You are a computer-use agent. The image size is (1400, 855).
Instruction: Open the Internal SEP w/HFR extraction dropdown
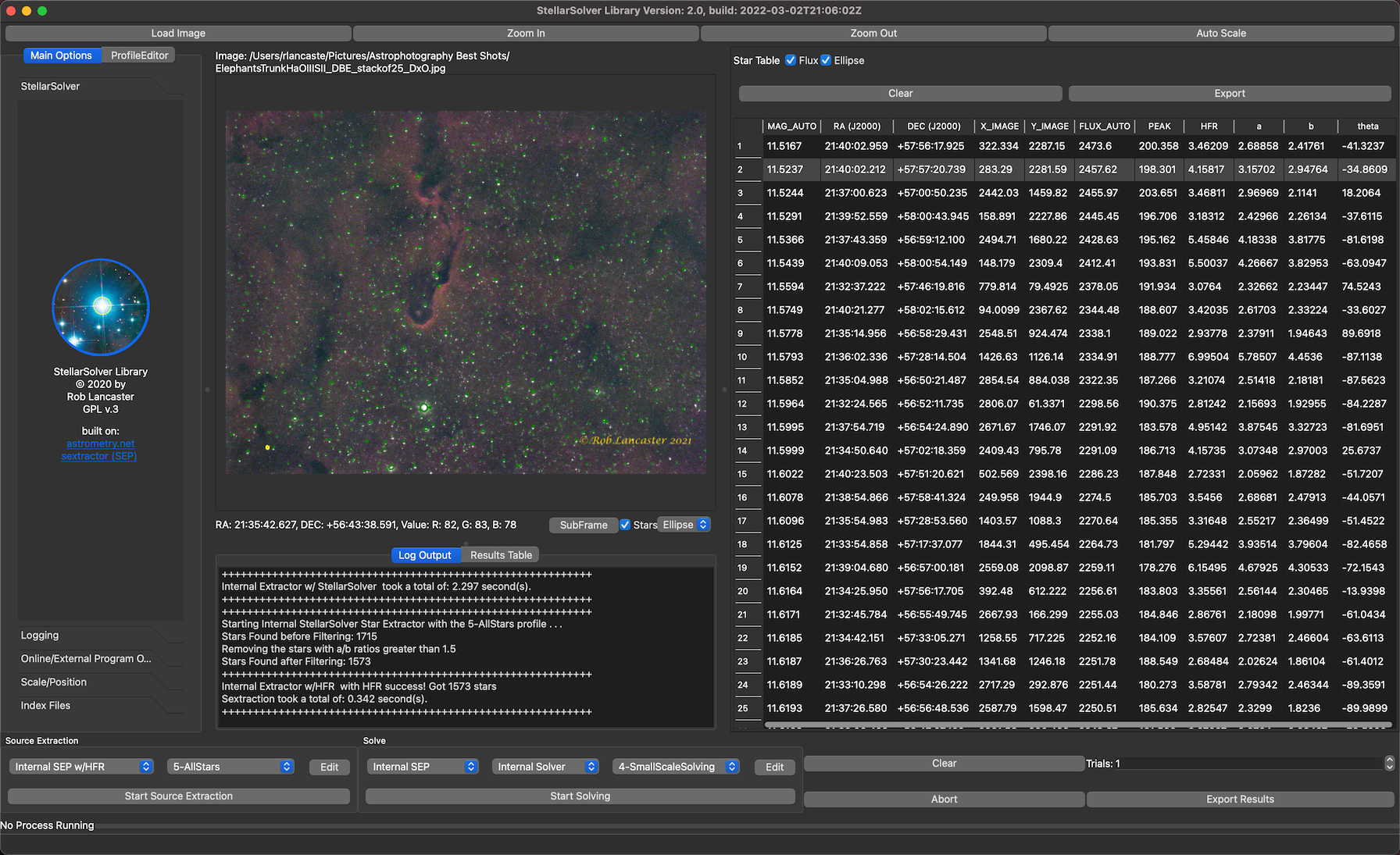pos(81,767)
